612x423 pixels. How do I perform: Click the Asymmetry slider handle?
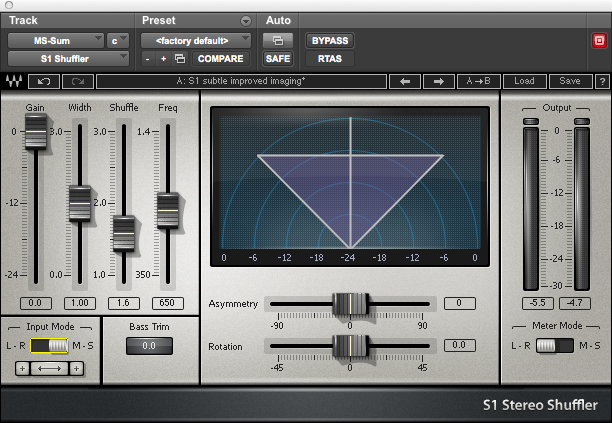point(350,304)
